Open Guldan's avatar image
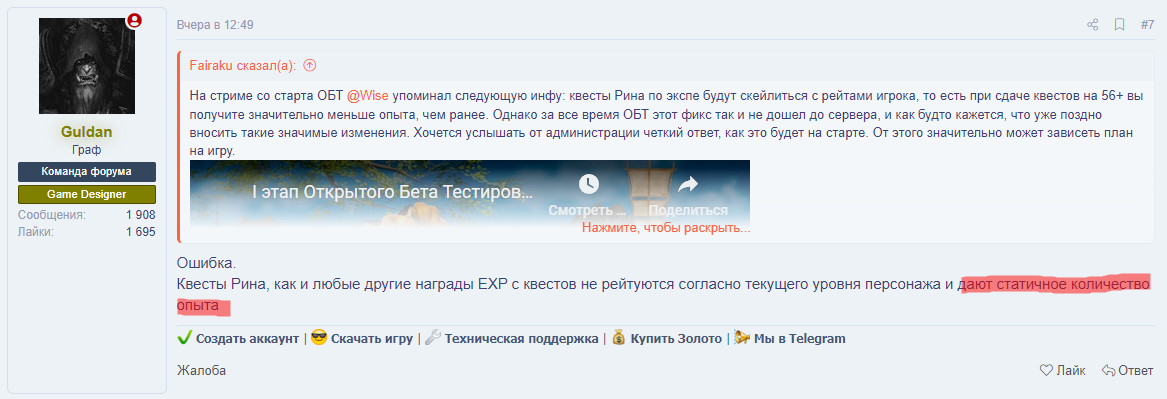1167x399 pixels. pos(86,66)
